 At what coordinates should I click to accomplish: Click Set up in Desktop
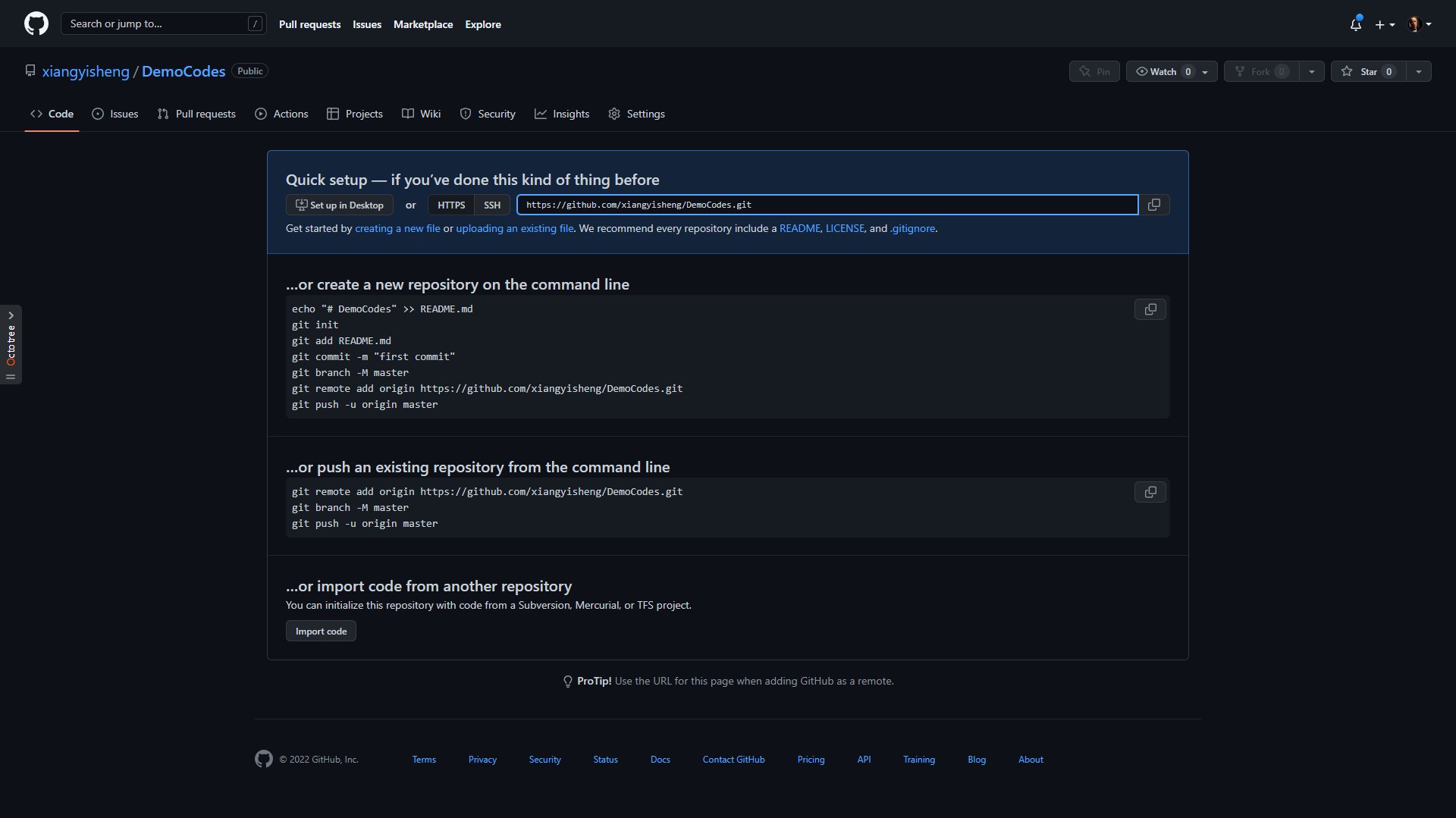(340, 205)
